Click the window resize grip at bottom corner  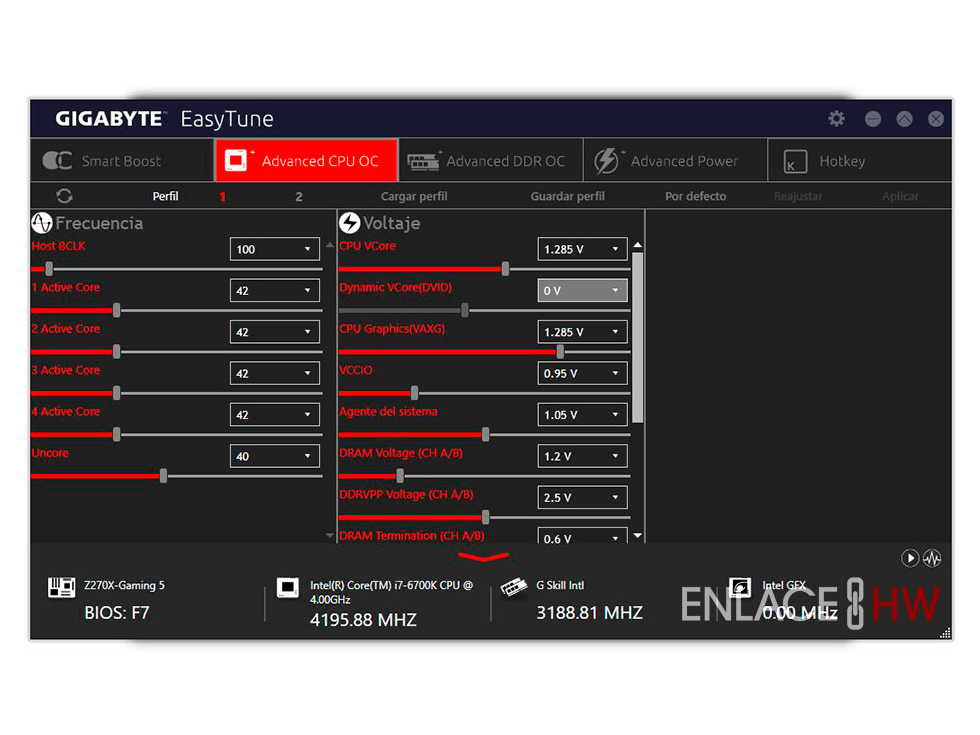point(945,633)
